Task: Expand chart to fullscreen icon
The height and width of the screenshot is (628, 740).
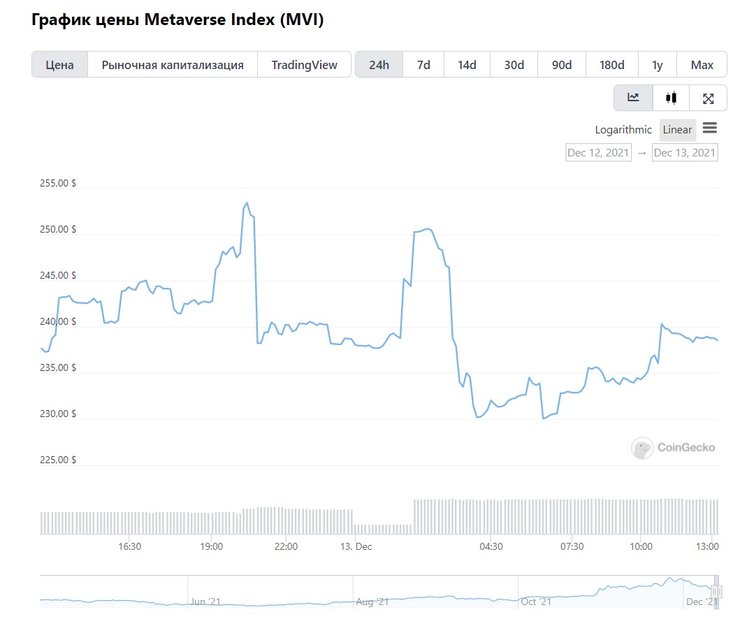Action: [708, 98]
